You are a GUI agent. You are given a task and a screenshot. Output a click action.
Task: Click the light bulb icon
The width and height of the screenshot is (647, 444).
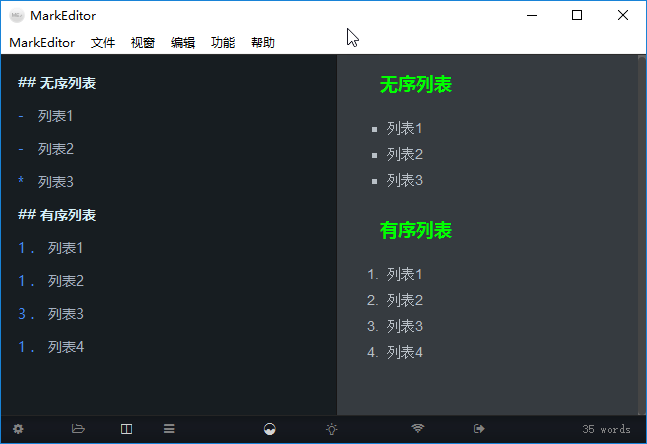click(x=332, y=429)
